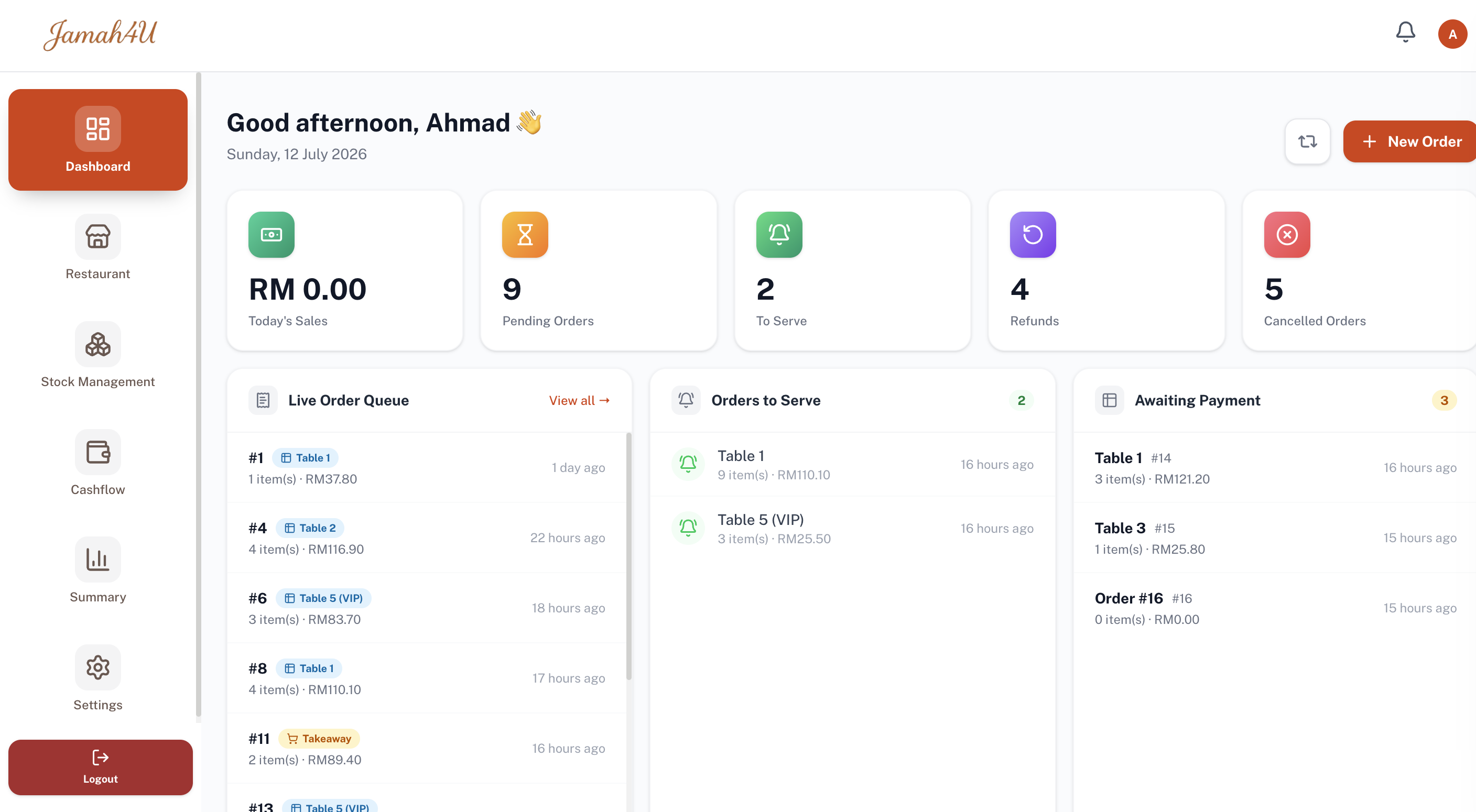Click the 5 Cancelled Orders card
1476x812 pixels.
coord(1359,271)
